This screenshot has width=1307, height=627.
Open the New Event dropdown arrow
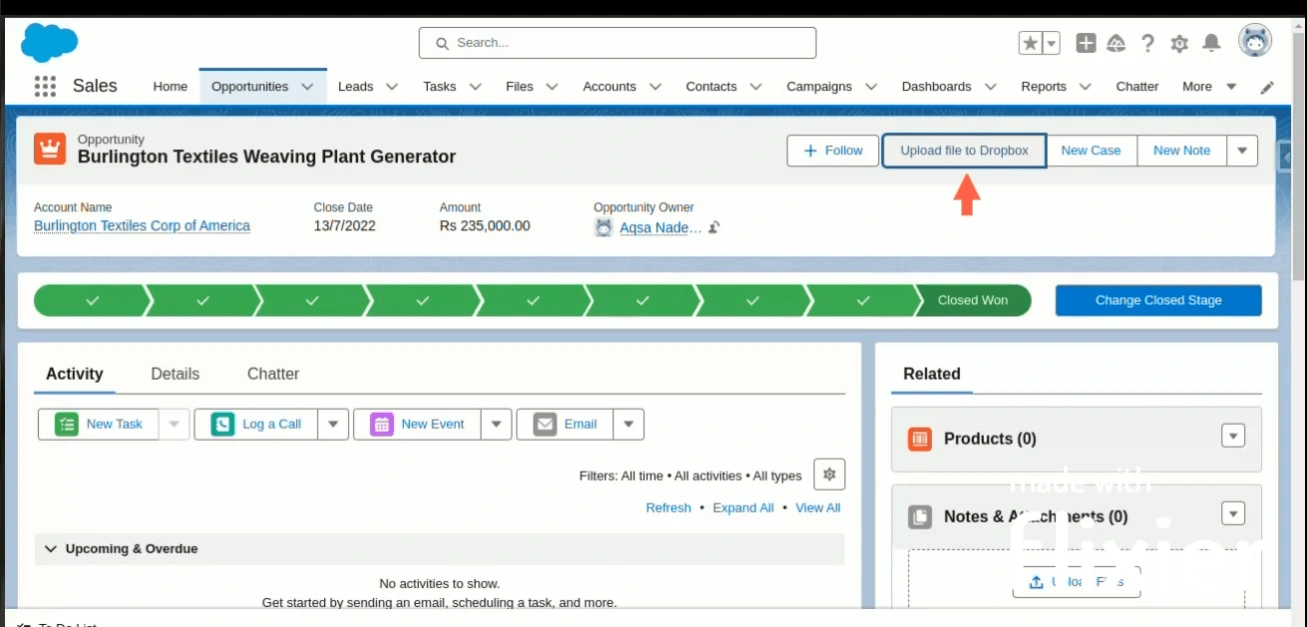[496, 424]
